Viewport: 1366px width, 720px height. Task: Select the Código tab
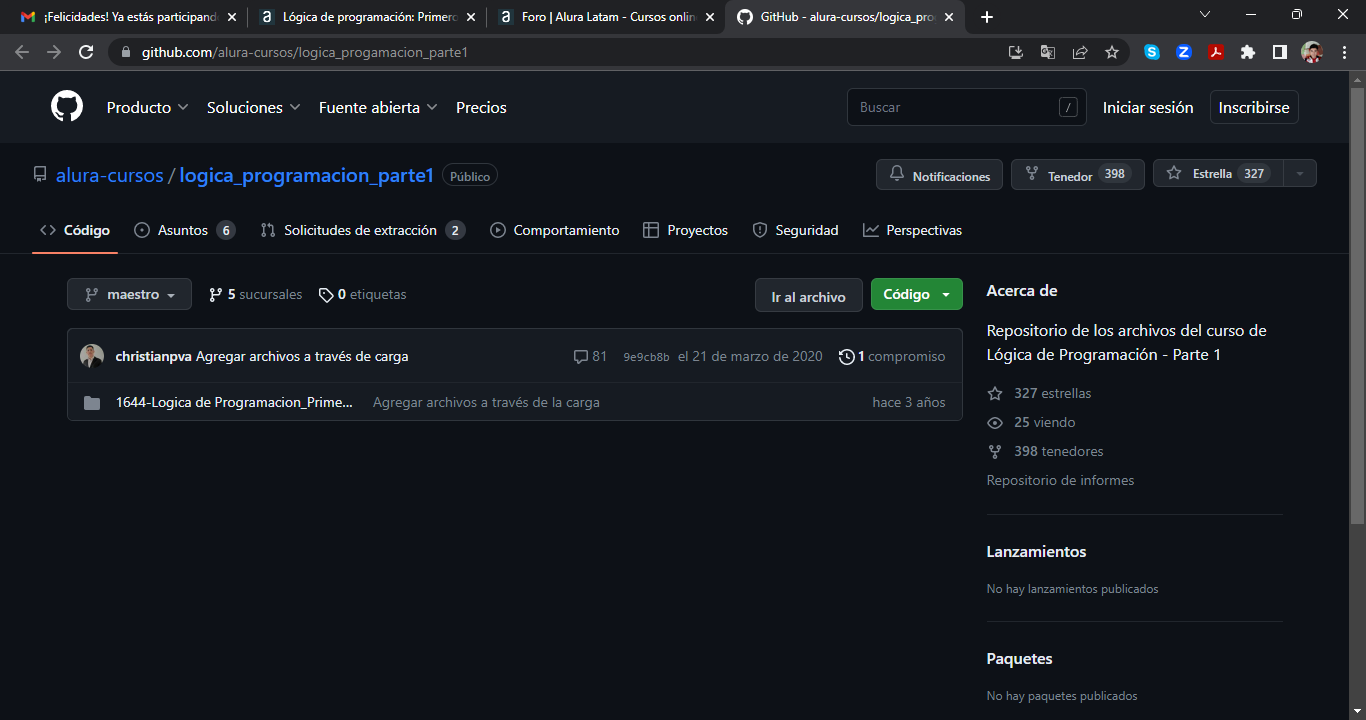(75, 230)
